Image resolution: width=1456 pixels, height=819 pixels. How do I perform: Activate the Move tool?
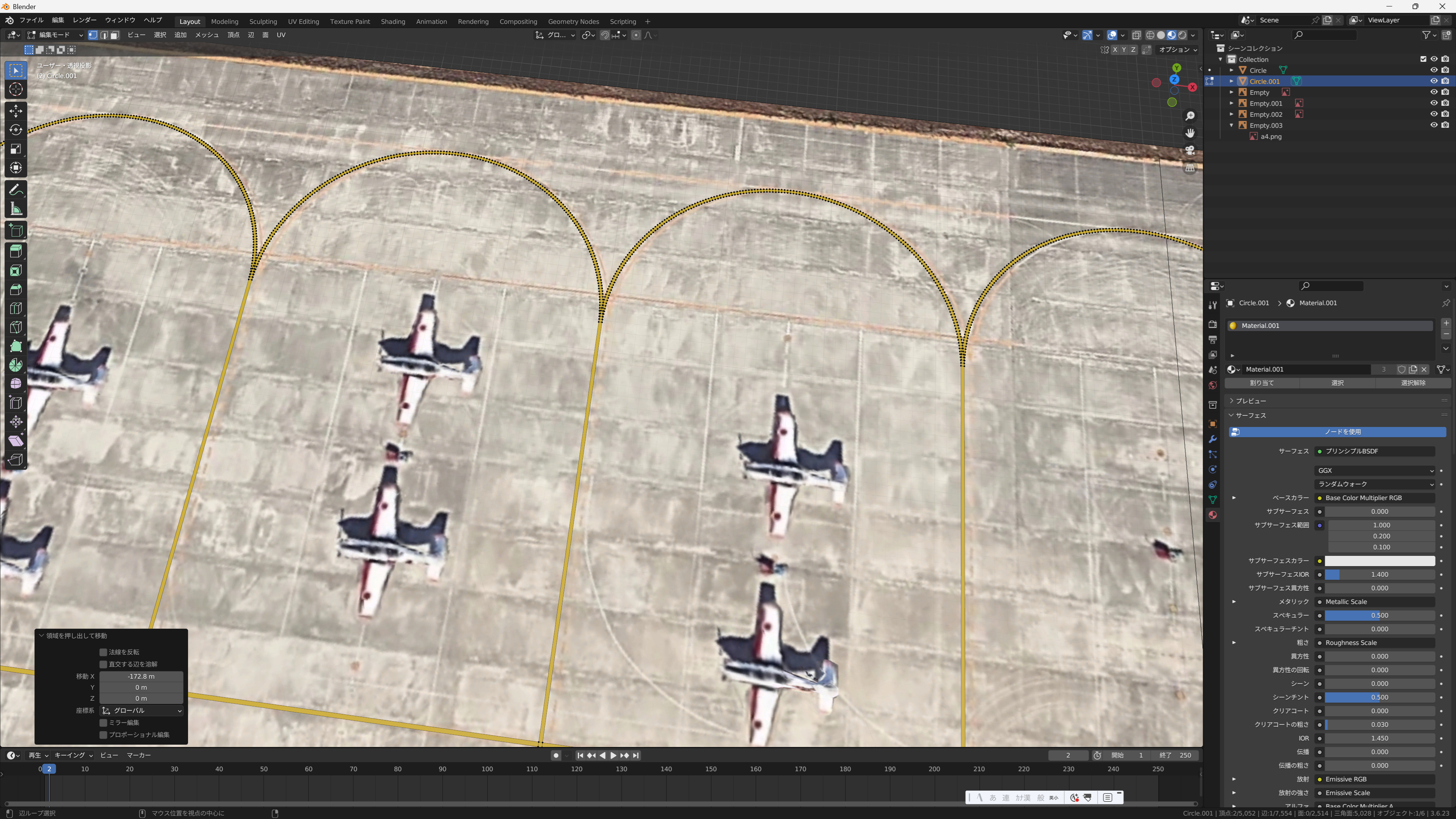point(16,111)
